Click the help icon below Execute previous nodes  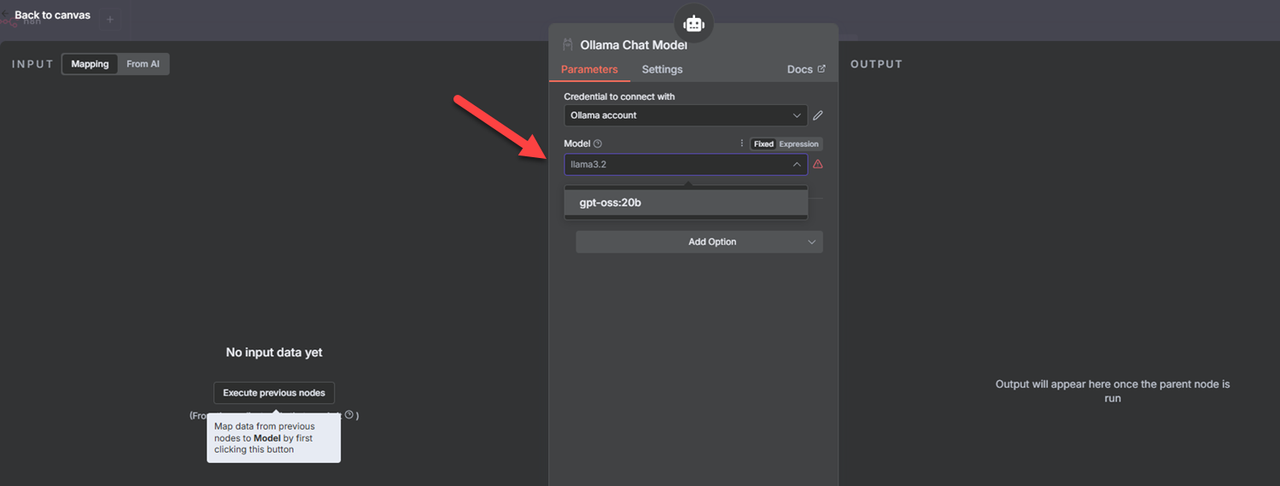pyautogui.click(x=348, y=414)
